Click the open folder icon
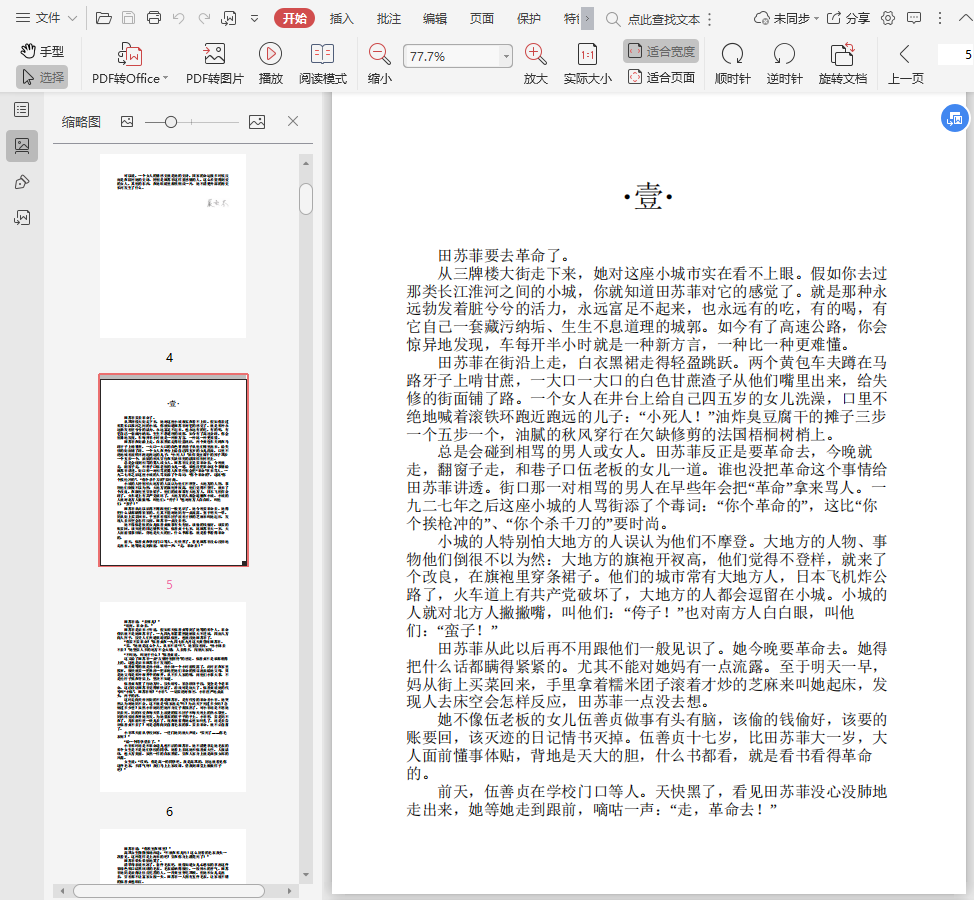The width and height of the screenshot is (974, 900). tap(104, 18)
